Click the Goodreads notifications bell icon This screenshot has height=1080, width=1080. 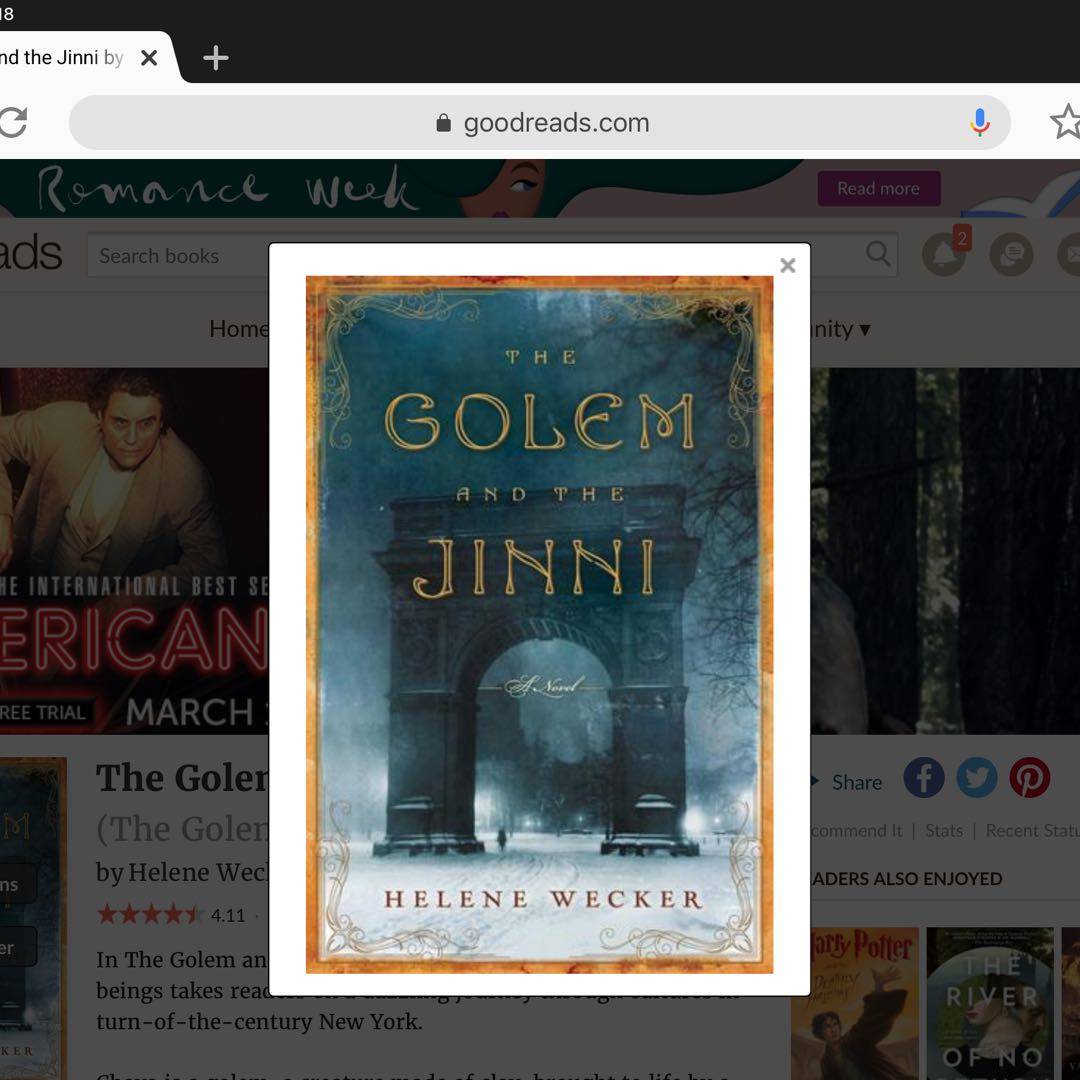tap(944, 255)
